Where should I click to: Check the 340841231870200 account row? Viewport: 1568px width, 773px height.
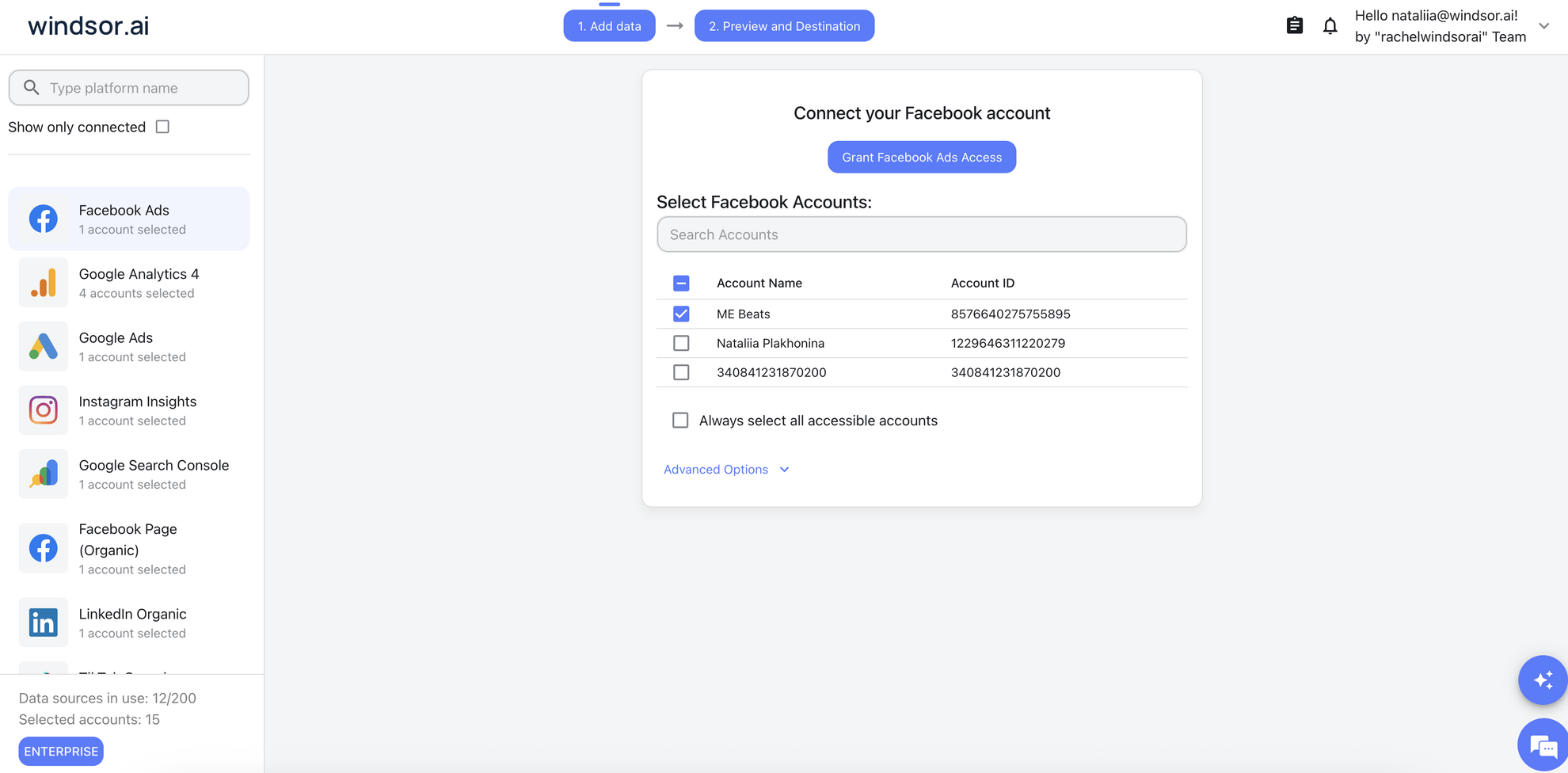tap(681, 372)
